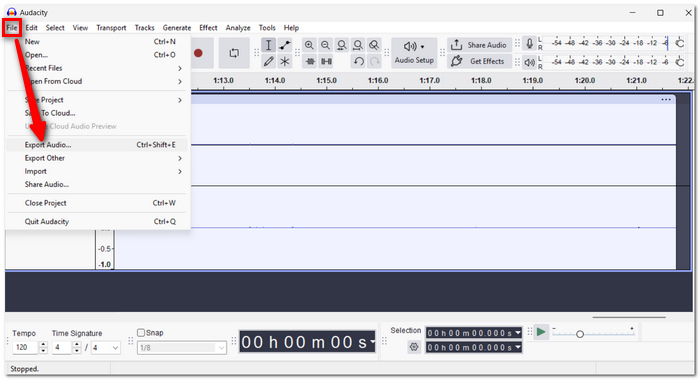Open selection start time format dropdown
The image size is (700, 380).
[x=518, y=333]
